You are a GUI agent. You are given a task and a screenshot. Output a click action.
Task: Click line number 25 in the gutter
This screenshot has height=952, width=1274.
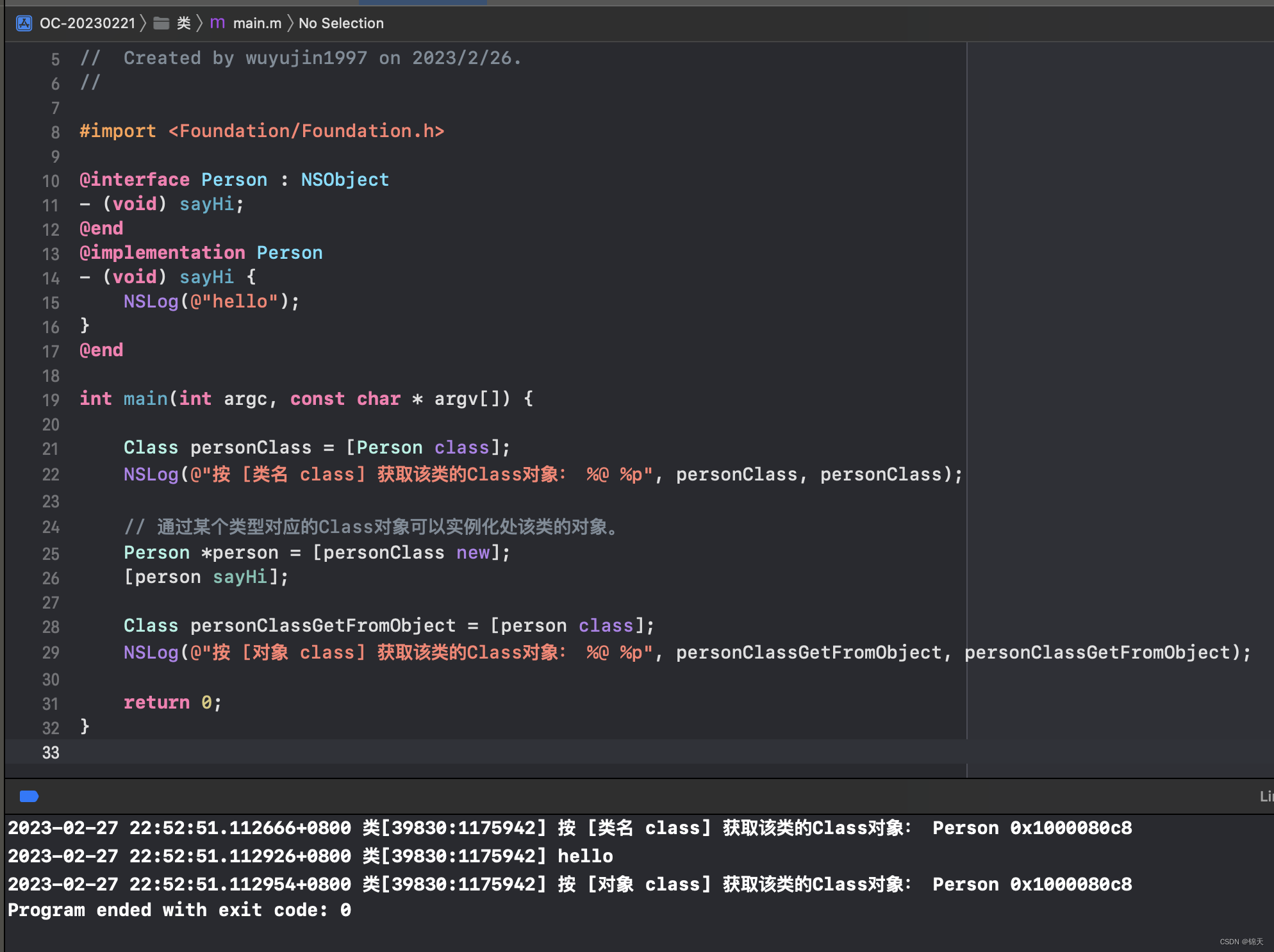point(51,554)
